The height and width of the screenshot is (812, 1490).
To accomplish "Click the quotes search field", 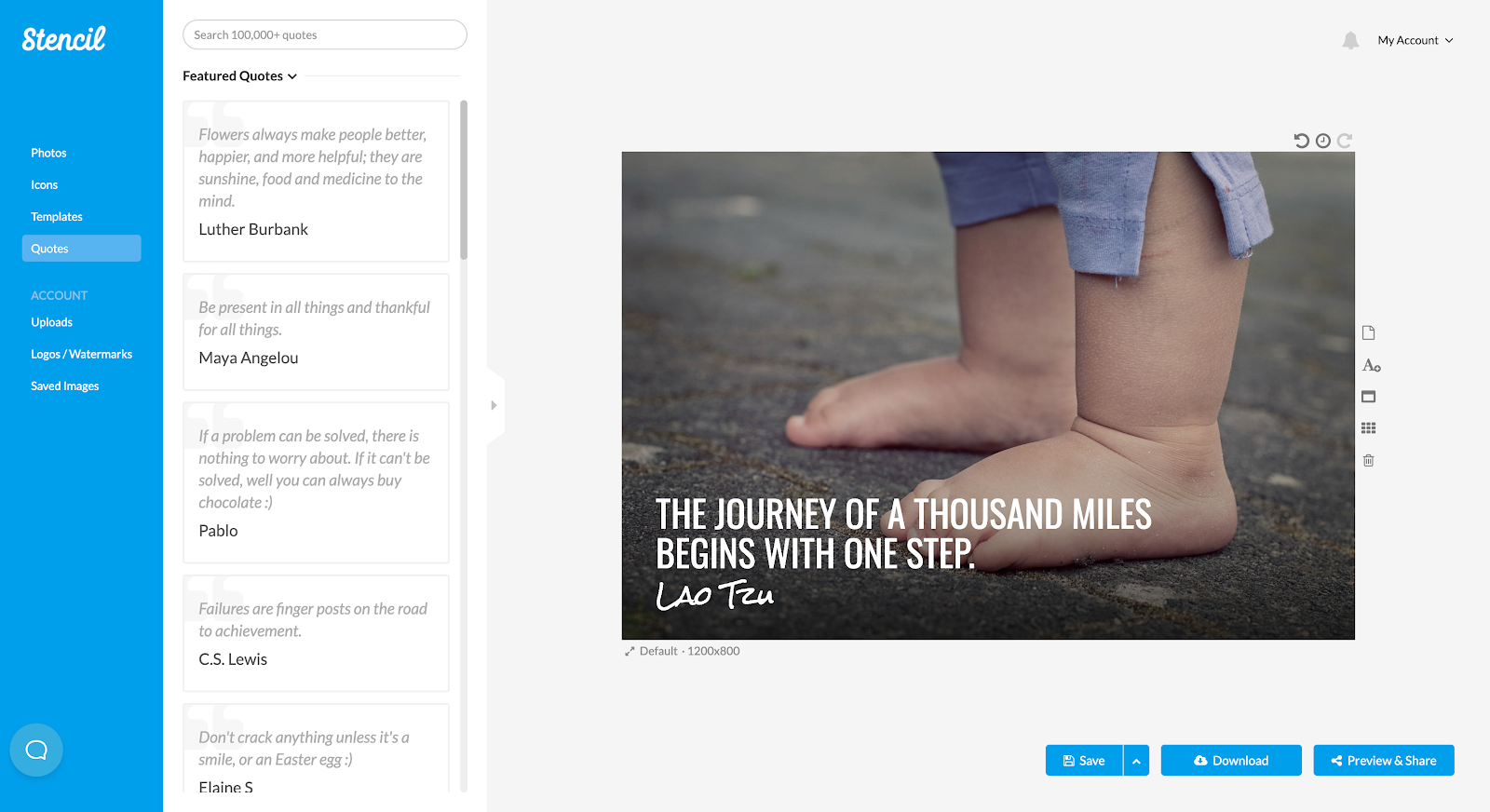I will pos(325,34).
